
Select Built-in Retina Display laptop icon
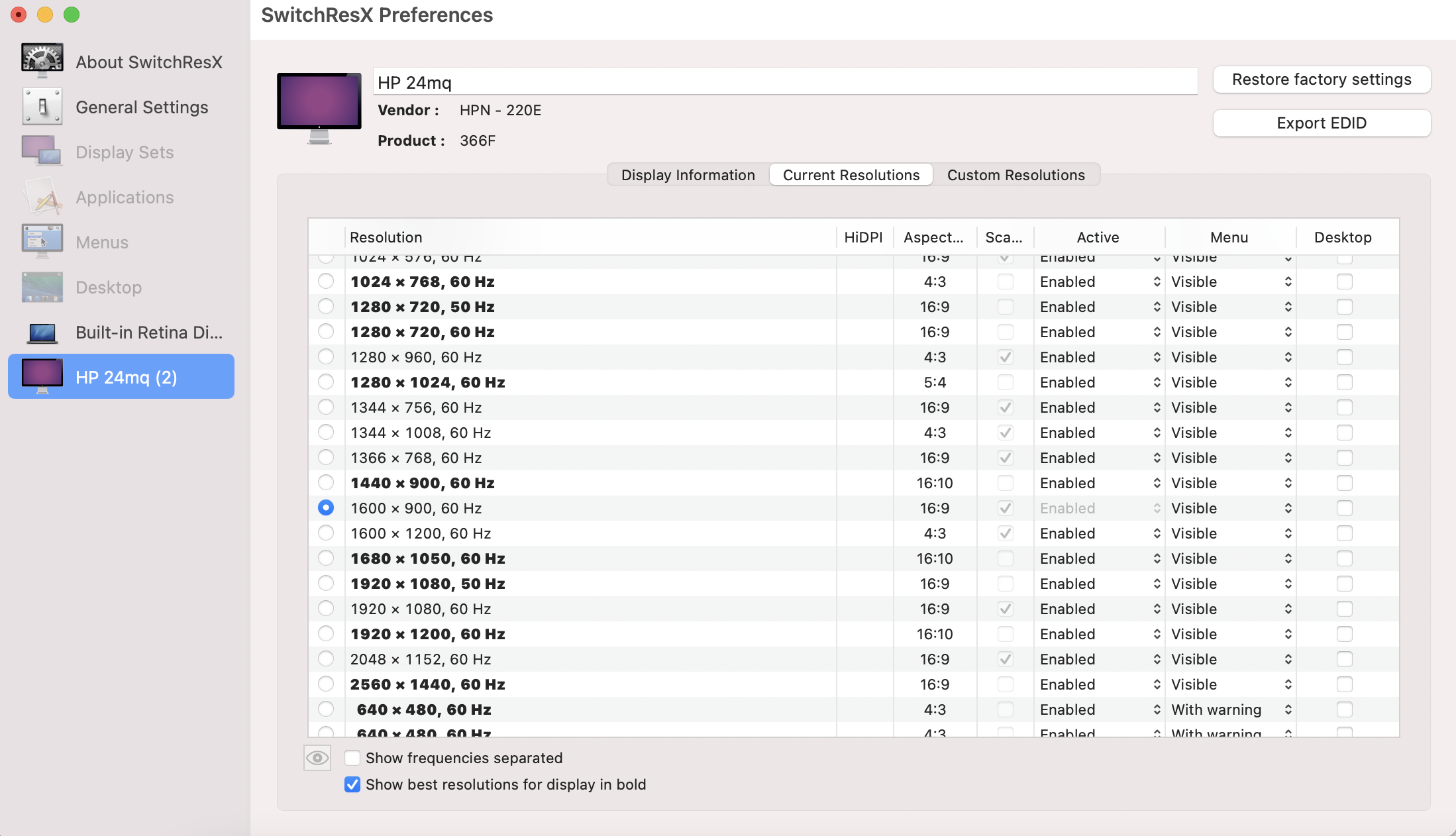[x=42, y=333]
